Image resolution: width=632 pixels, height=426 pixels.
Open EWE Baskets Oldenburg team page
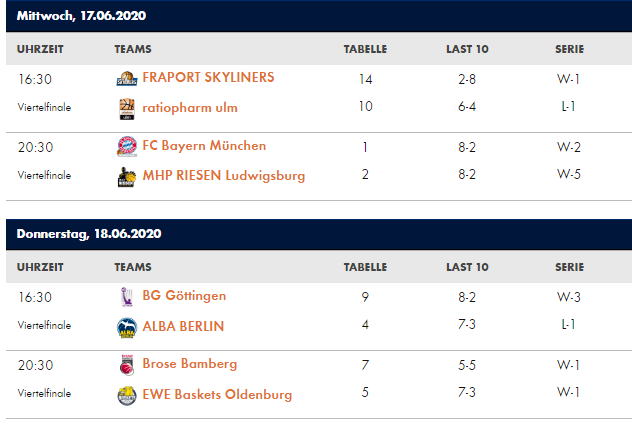coord(217,395)
